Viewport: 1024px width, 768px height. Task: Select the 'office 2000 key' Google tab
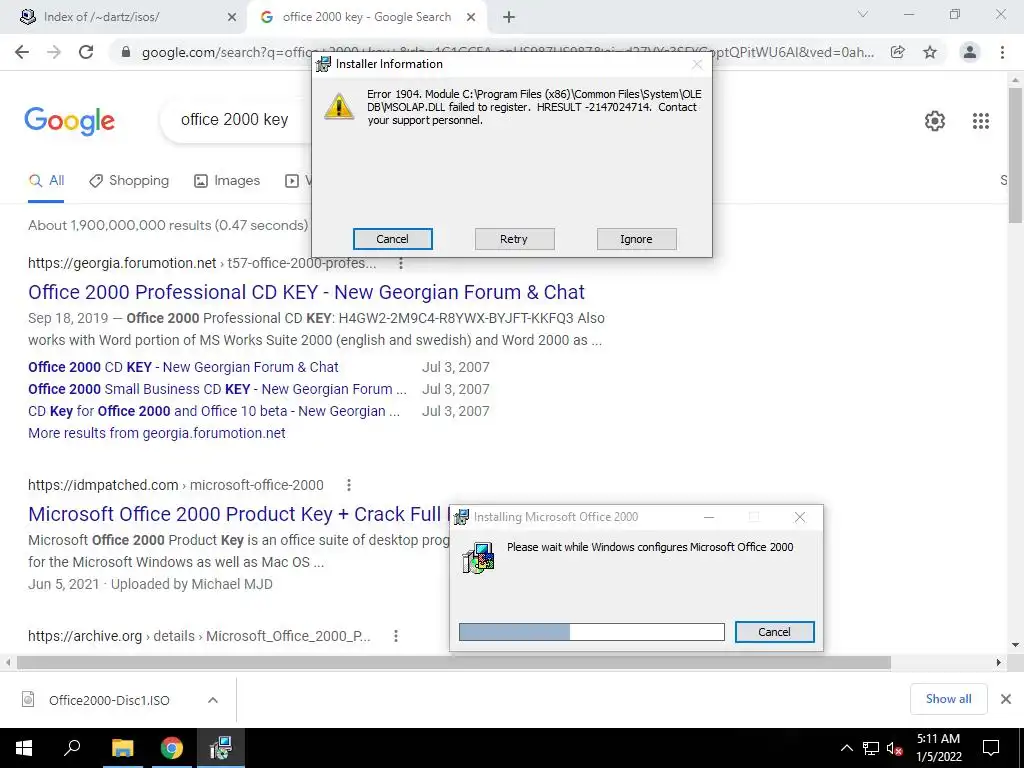point(366,17)
